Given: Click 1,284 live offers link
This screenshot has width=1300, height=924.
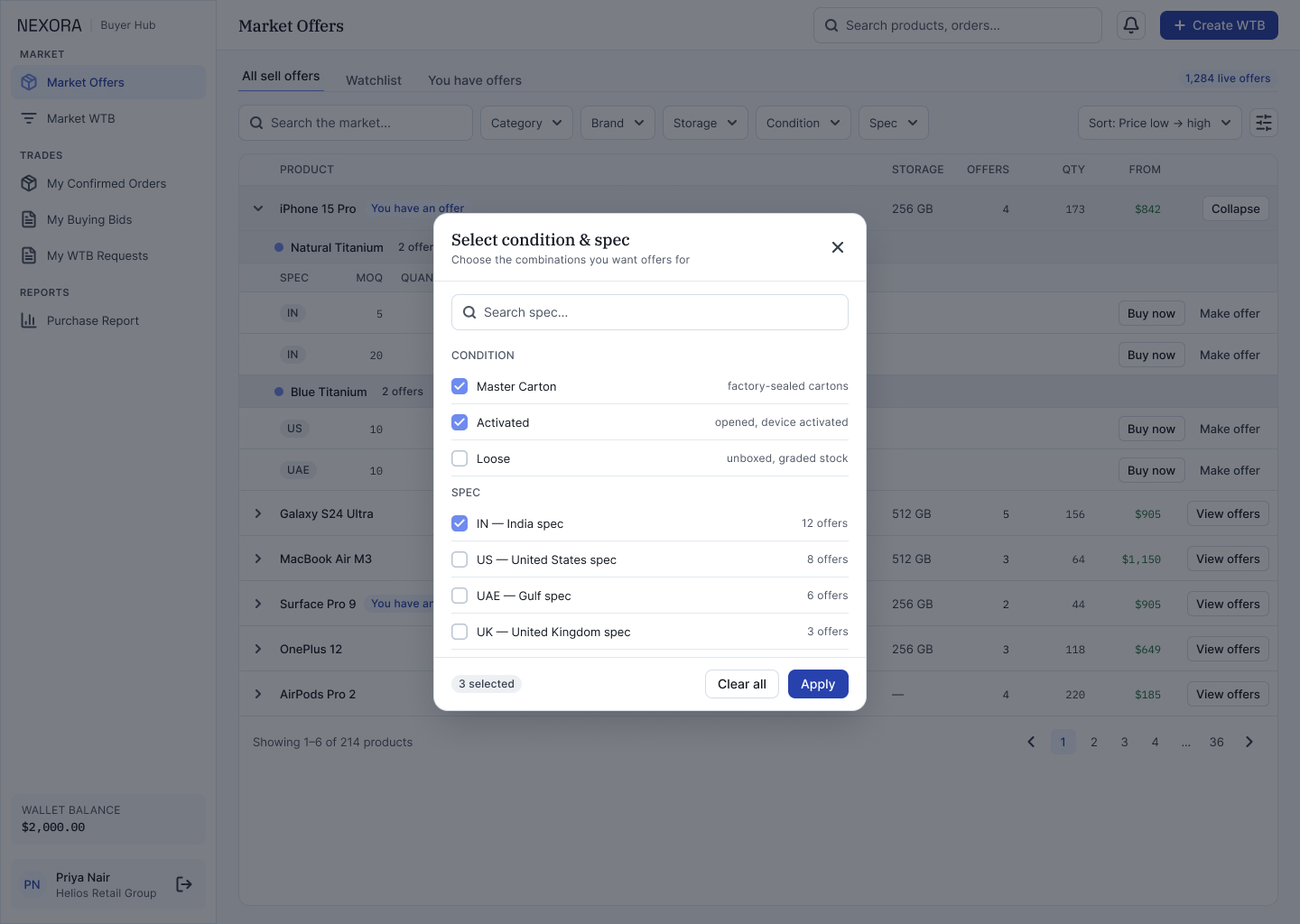Looking at the screenshot, I should coord(1228,79).
